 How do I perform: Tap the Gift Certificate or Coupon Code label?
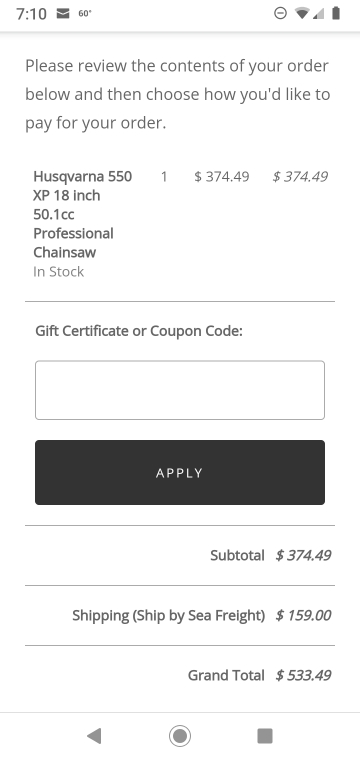(x=139, y=332)
